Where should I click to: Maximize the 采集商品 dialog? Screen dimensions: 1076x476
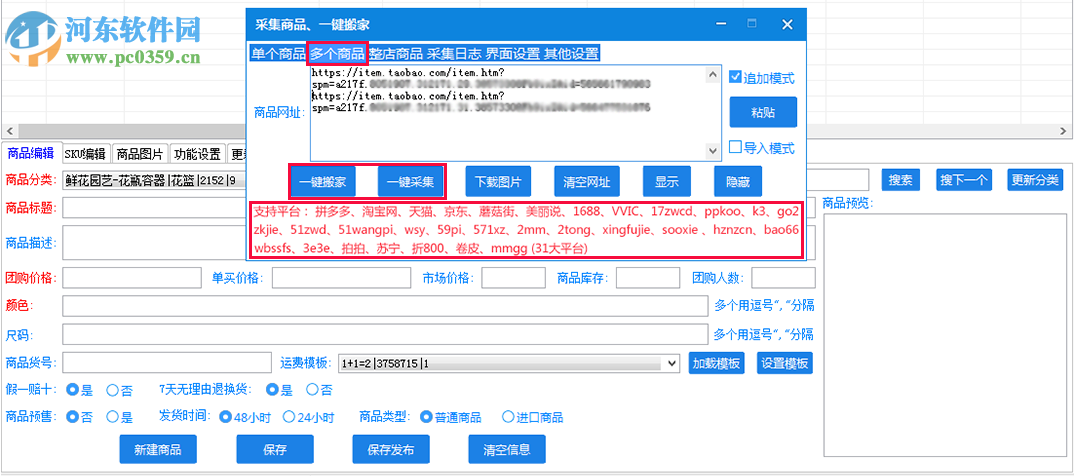(x=752, y=24)
